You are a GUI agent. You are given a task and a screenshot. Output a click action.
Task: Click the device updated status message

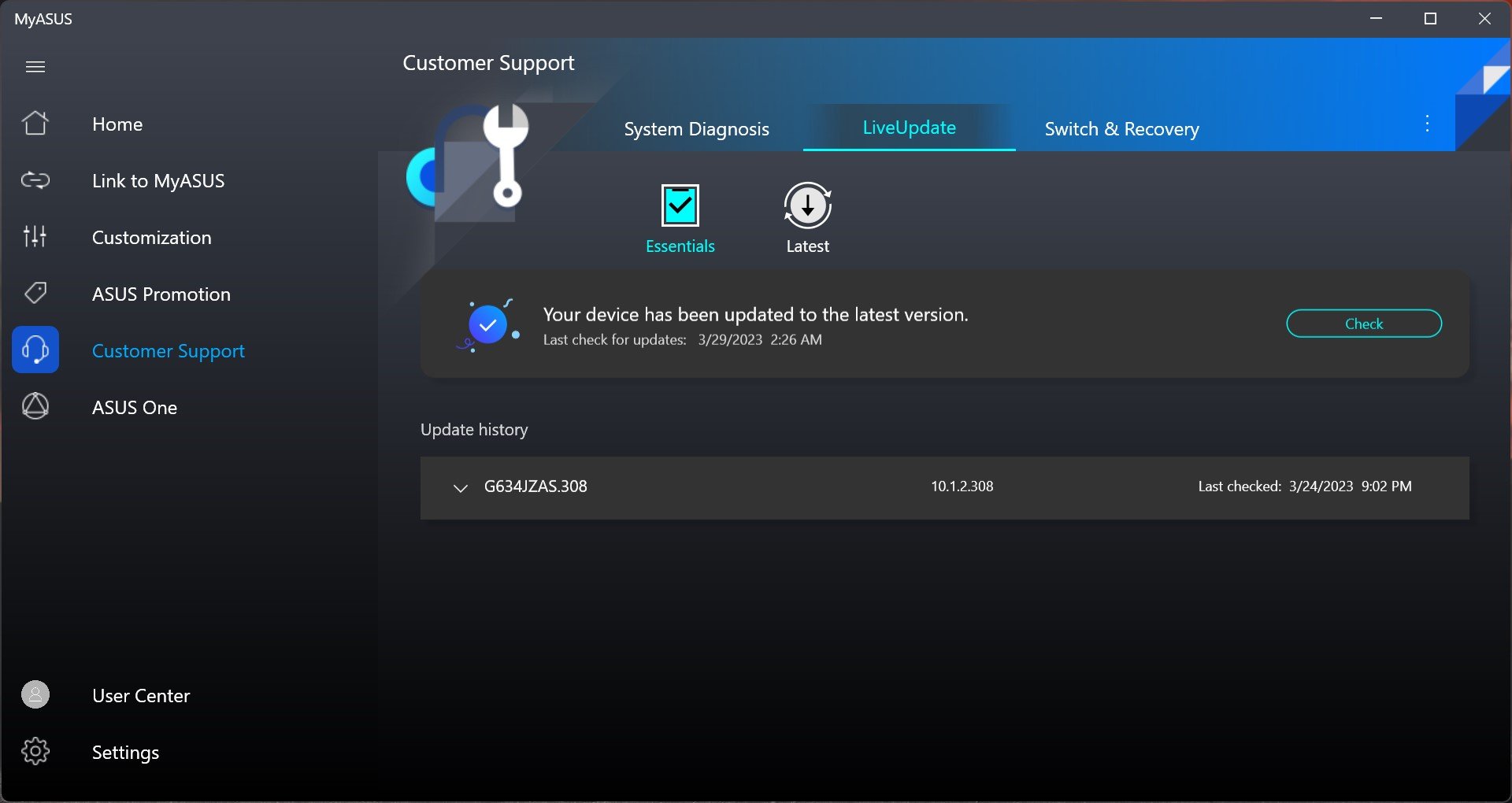756,315
